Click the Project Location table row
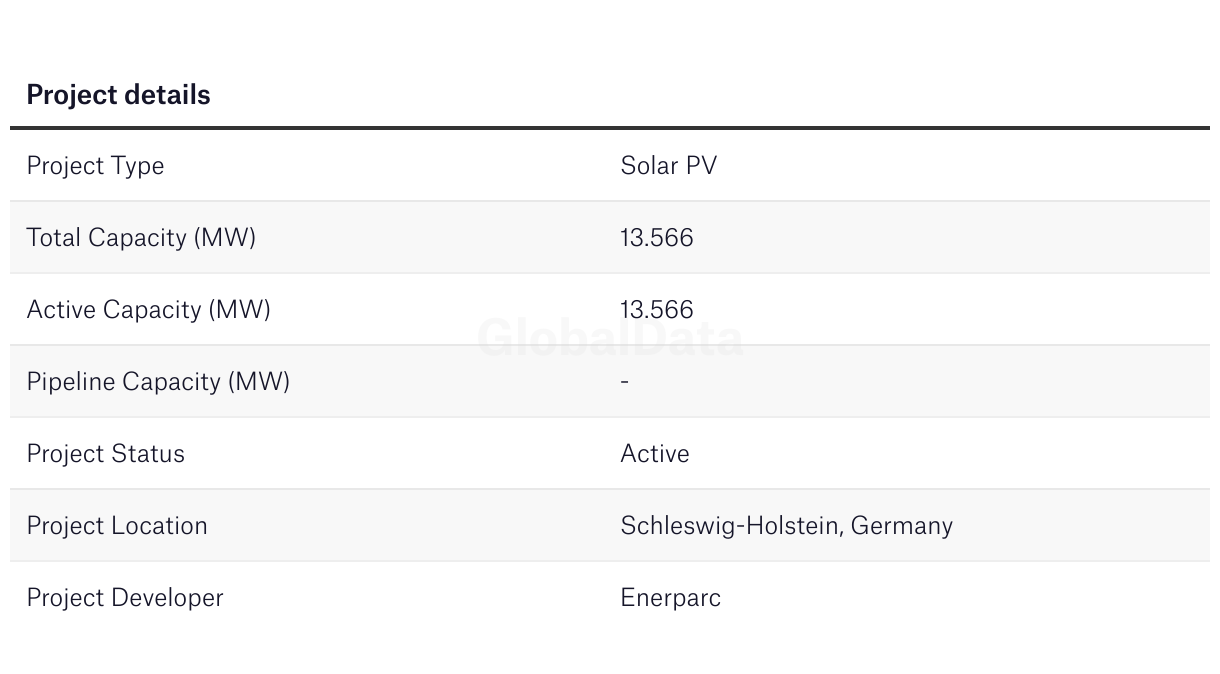Viewport: 1220px width, 674px height. [x=610, y=525]
